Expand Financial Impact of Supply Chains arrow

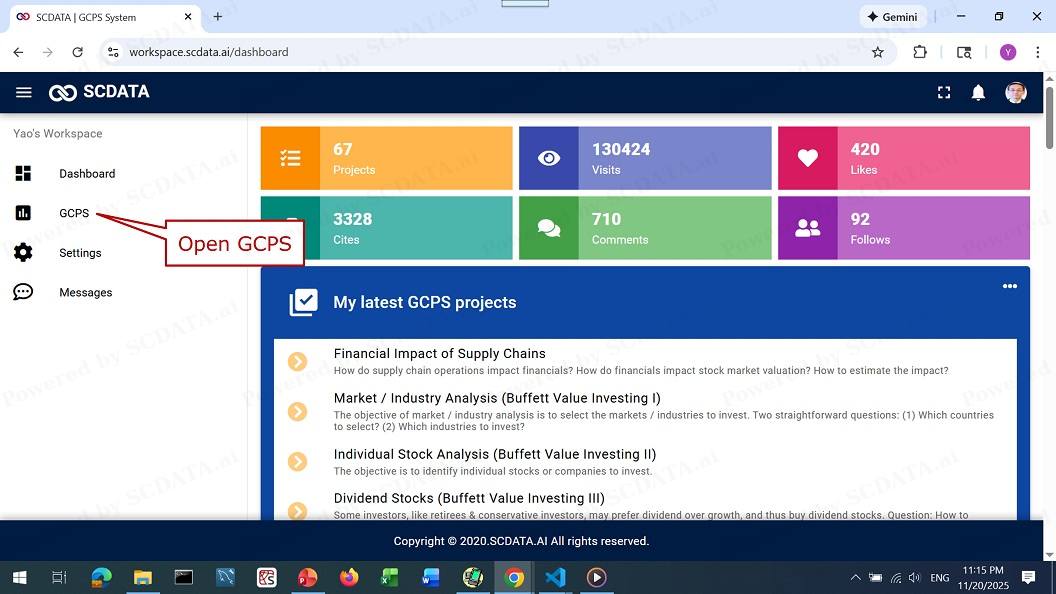pyautogui.click(x=297, y=361)
